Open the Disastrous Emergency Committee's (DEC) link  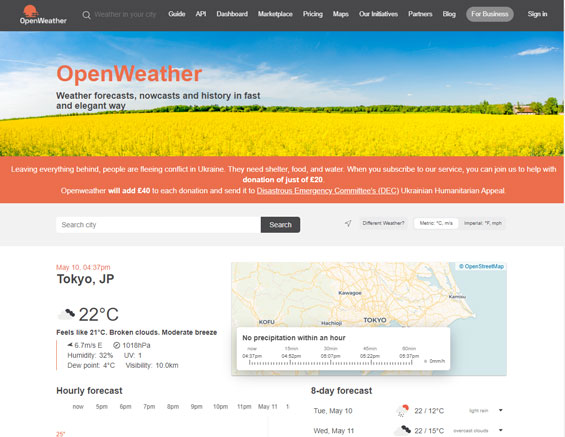pos(328,191)
